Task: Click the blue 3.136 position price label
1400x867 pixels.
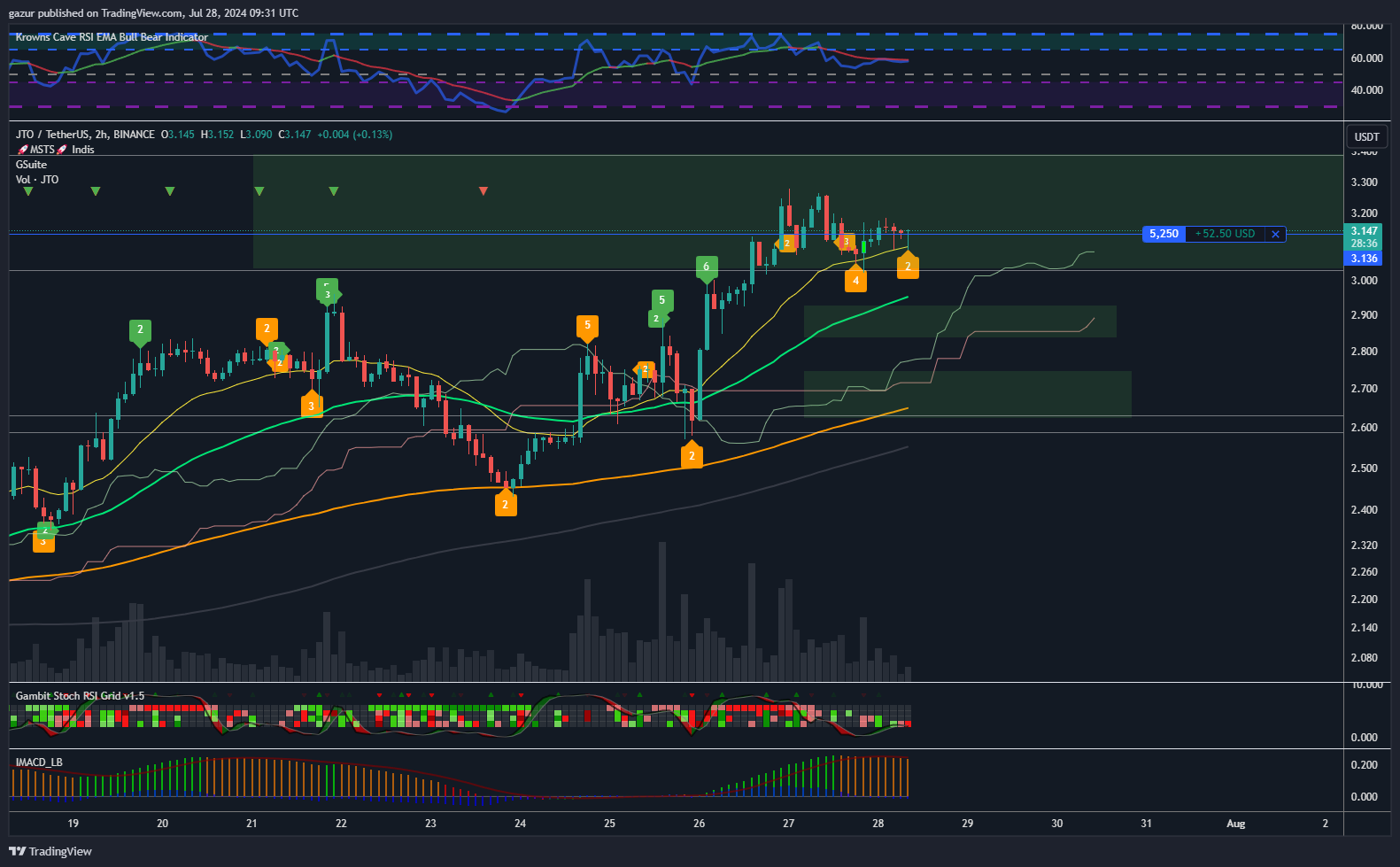Action: pos(1364,259)
